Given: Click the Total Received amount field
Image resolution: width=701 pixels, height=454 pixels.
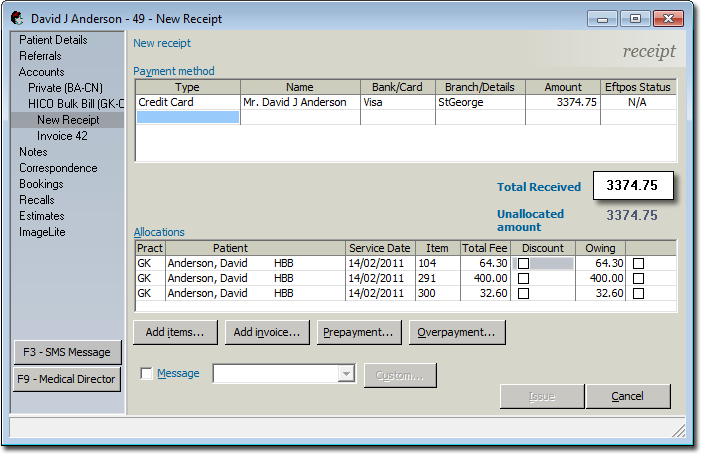Looking at the screenshot, I should point(632,186).
